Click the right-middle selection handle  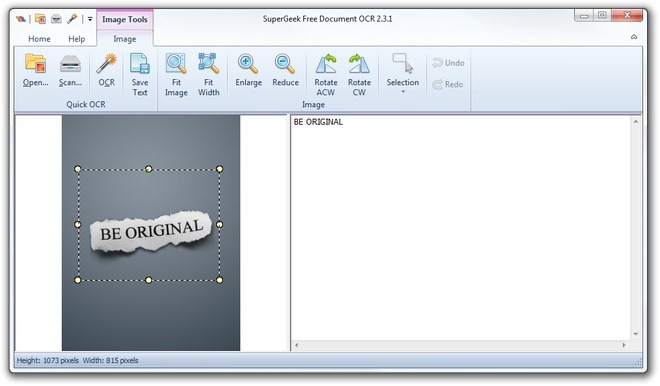[x=219, y=224]
